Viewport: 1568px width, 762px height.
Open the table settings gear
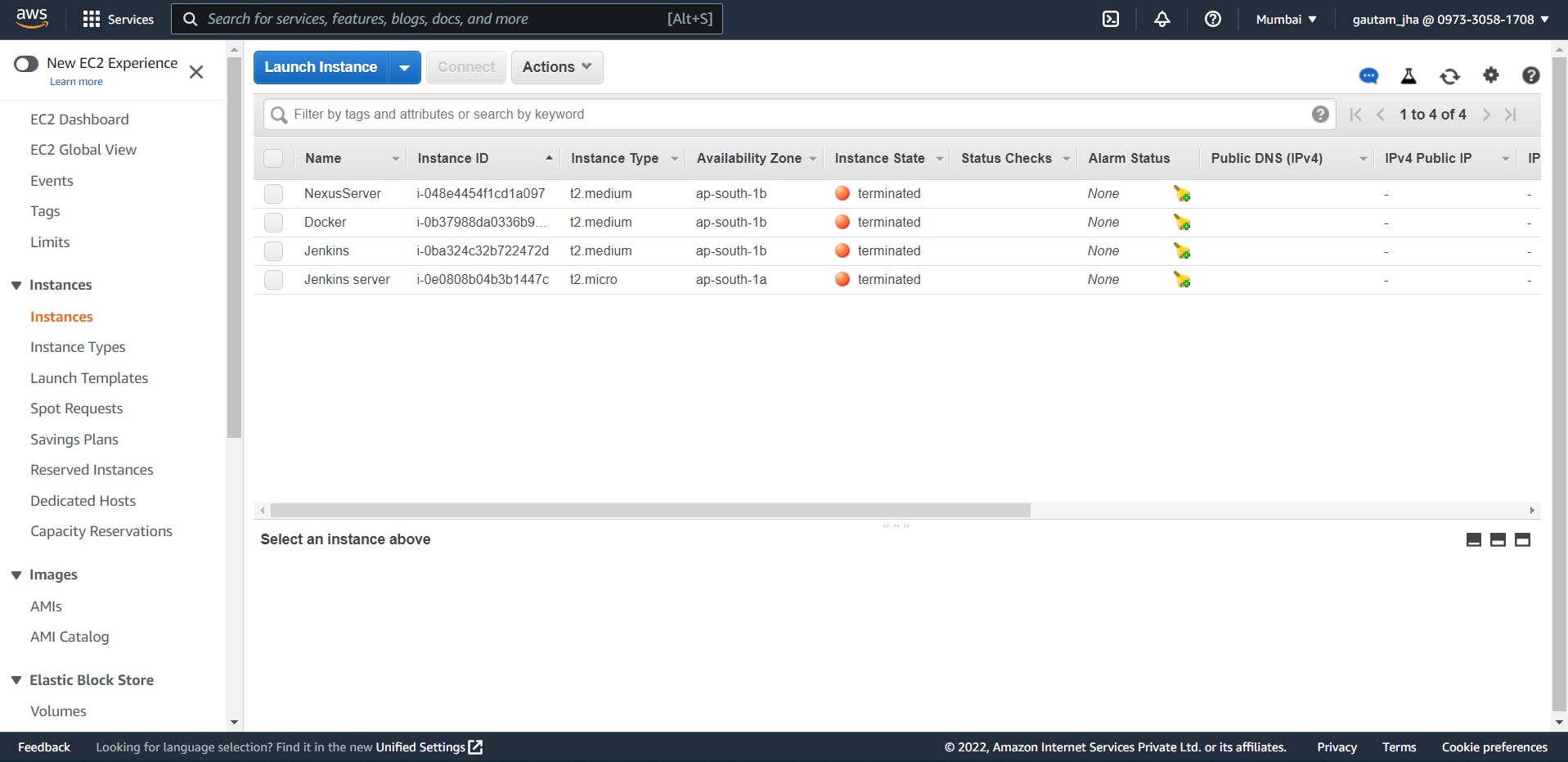click(1491, 75)
